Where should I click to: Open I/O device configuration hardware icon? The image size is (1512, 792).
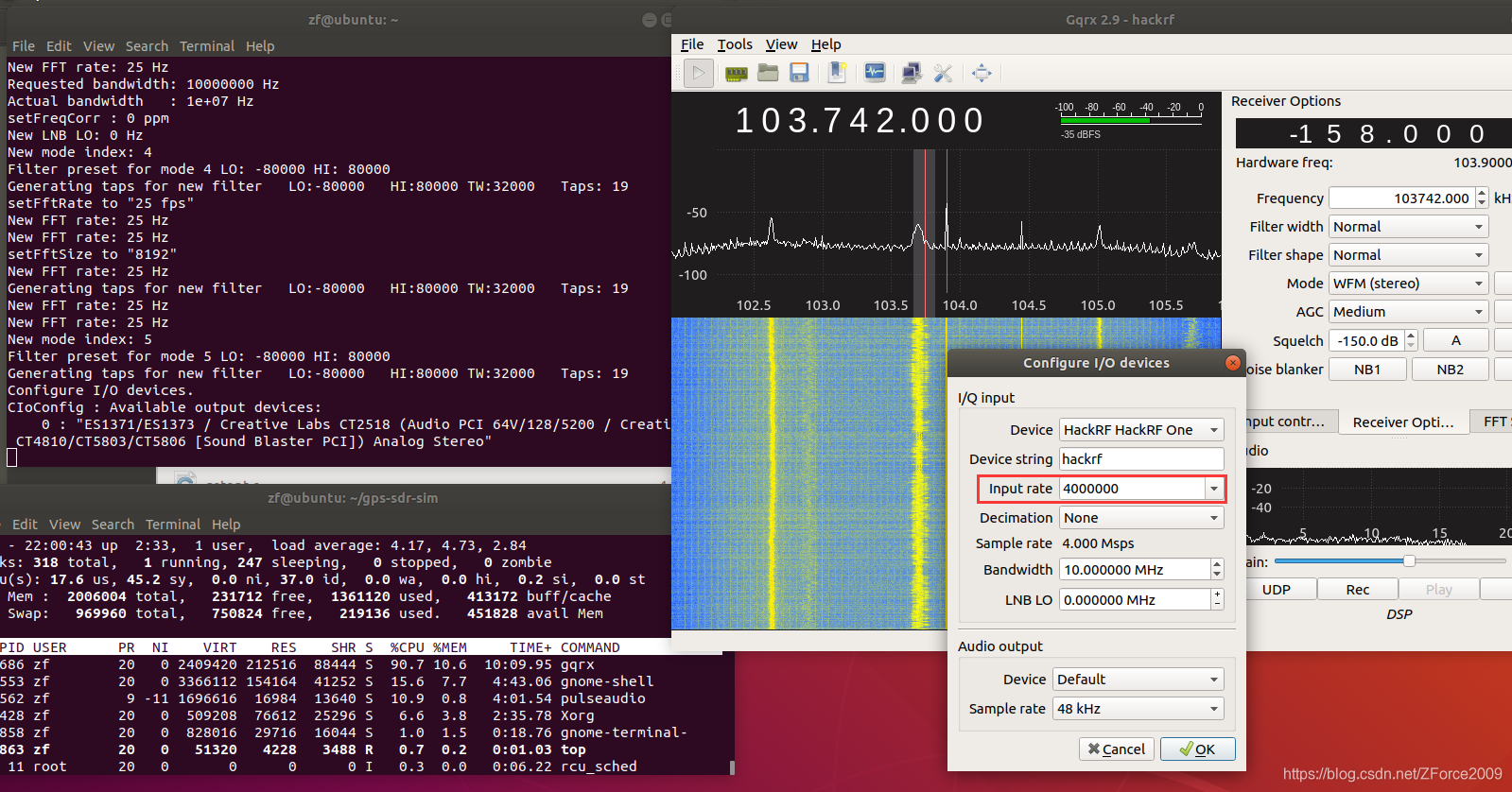pyautogui.click(x=737, y=73)
